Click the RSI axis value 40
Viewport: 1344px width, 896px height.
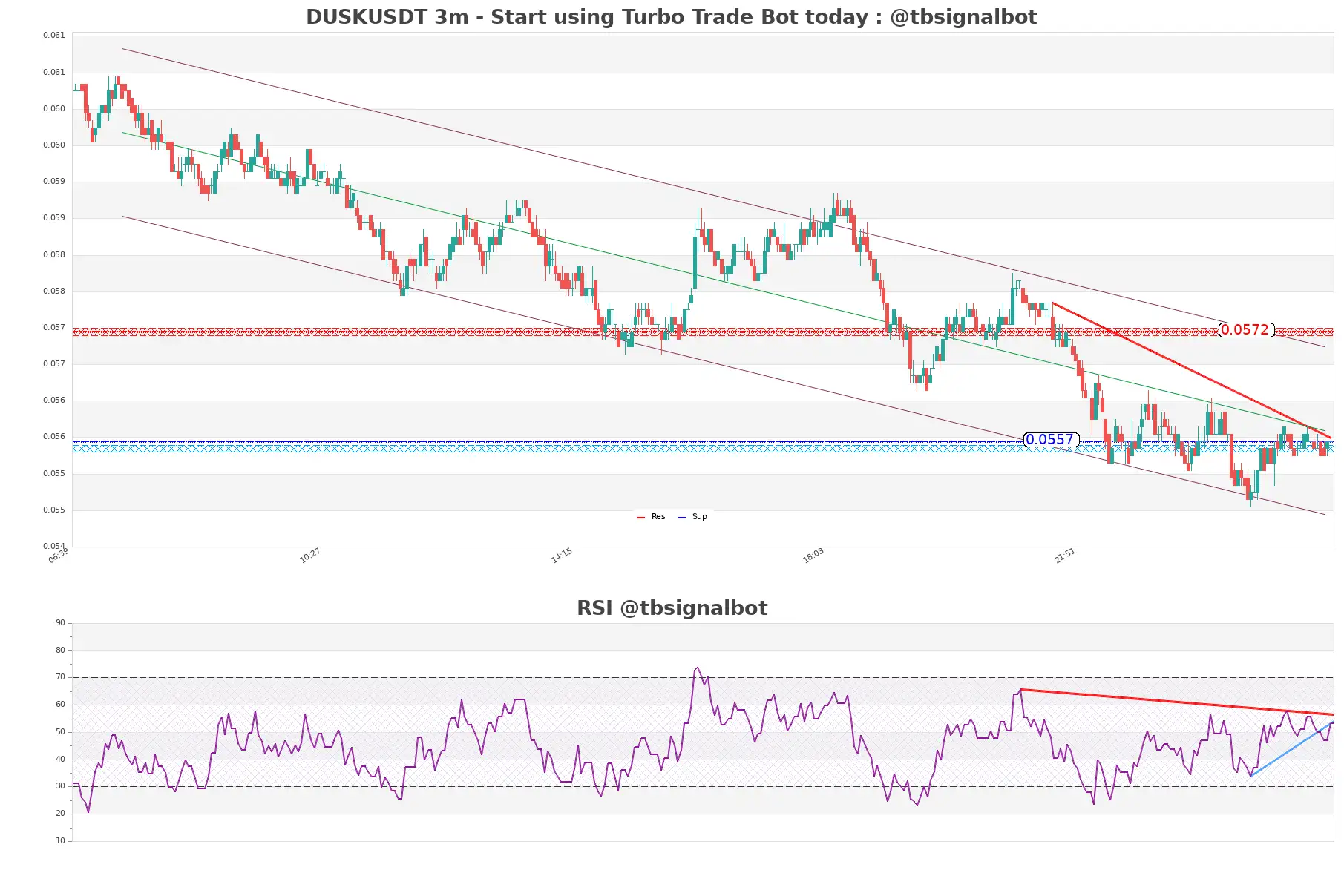60,760
